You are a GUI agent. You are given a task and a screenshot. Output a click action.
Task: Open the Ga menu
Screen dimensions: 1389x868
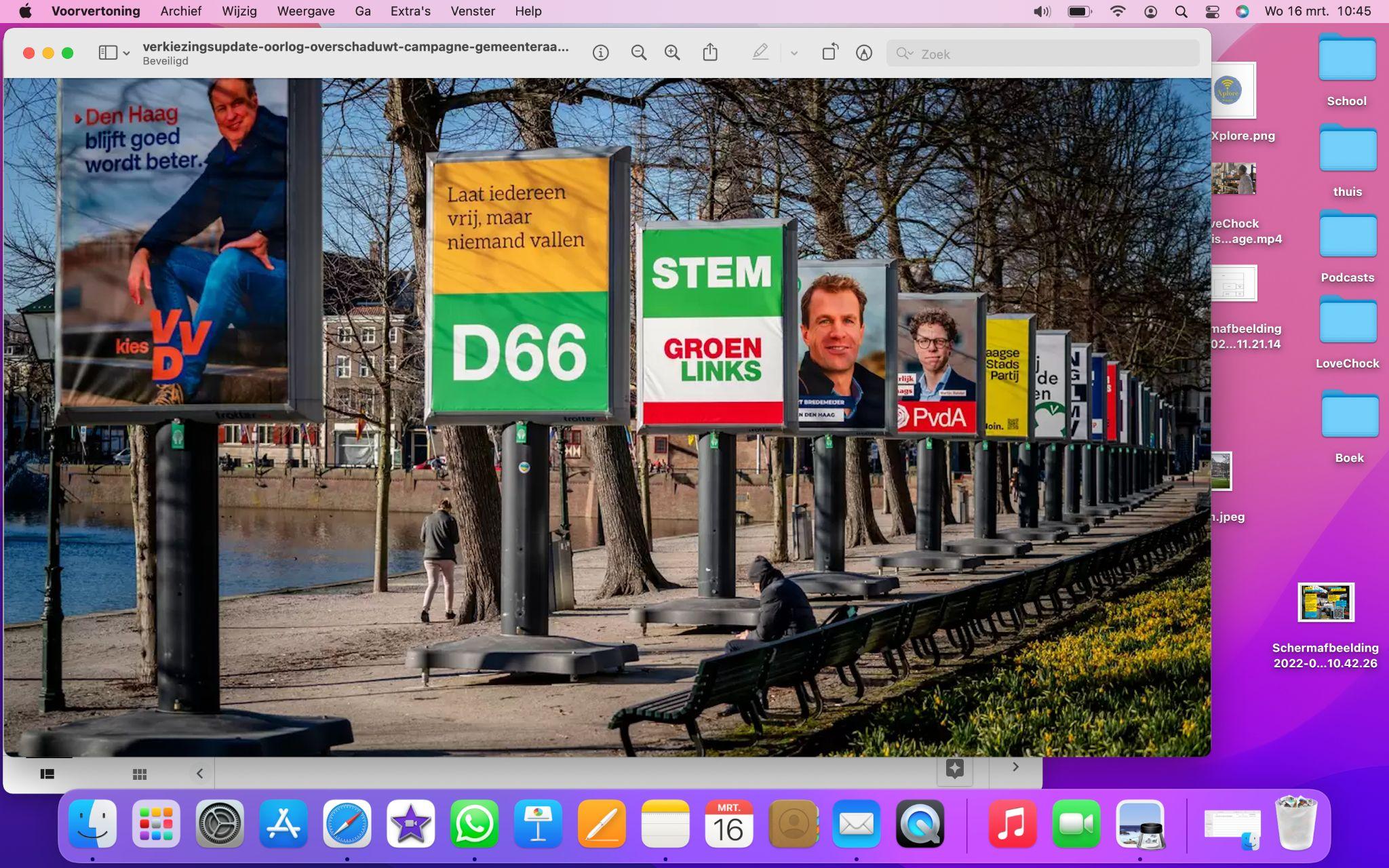(363, 11)
